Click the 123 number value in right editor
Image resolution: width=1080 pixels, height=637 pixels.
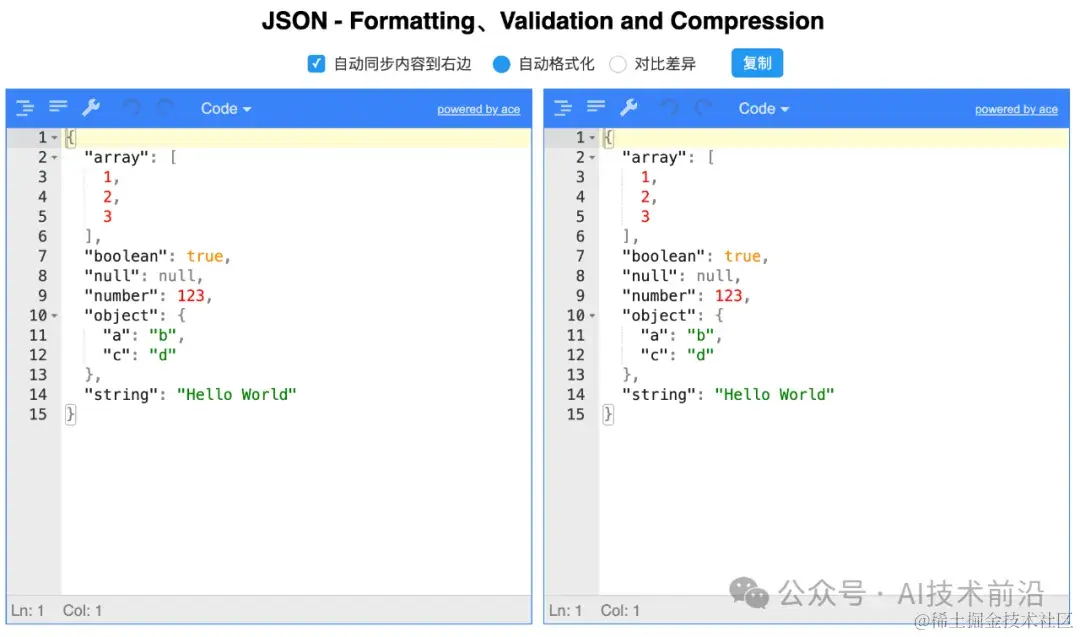point(728,296)
